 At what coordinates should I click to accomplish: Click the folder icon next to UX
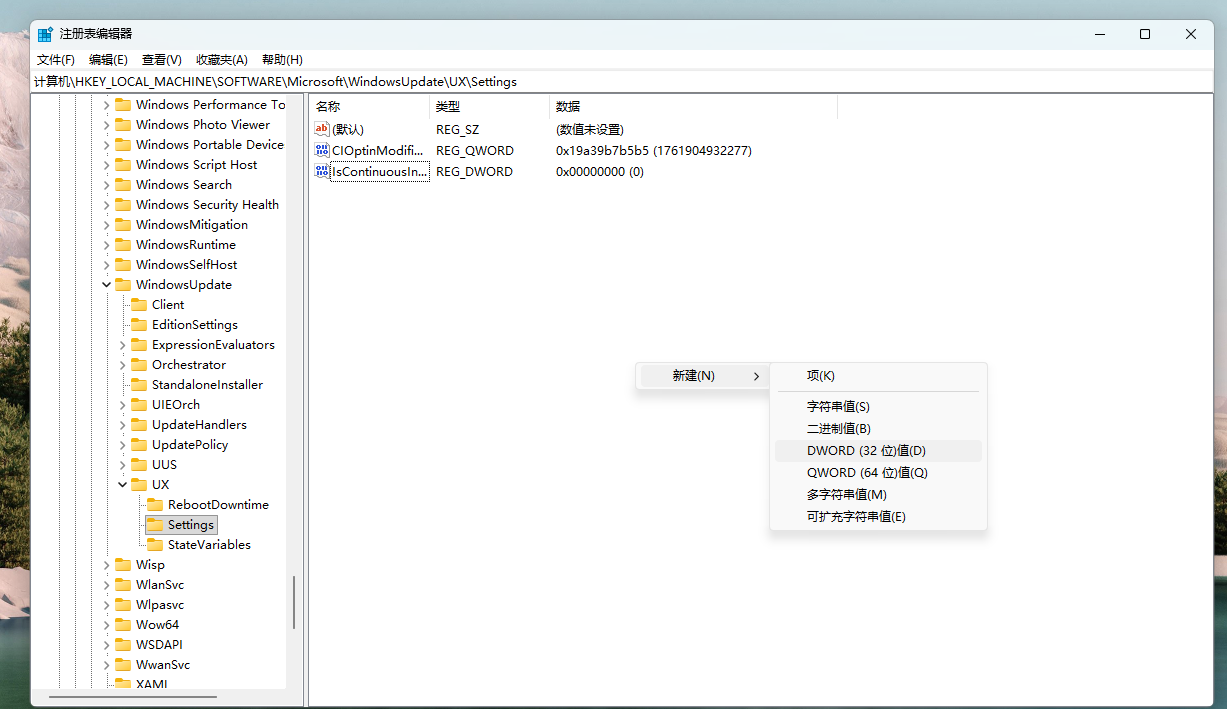point(139,485)
